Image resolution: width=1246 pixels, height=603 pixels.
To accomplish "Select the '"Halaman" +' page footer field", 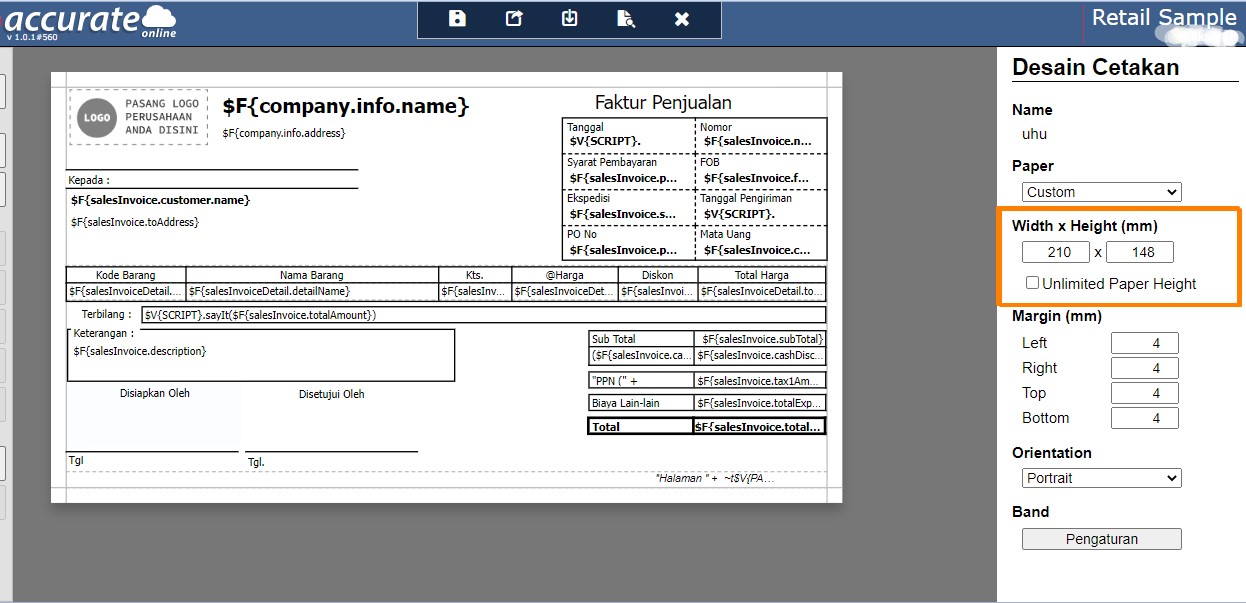I will tap(715, 478).
